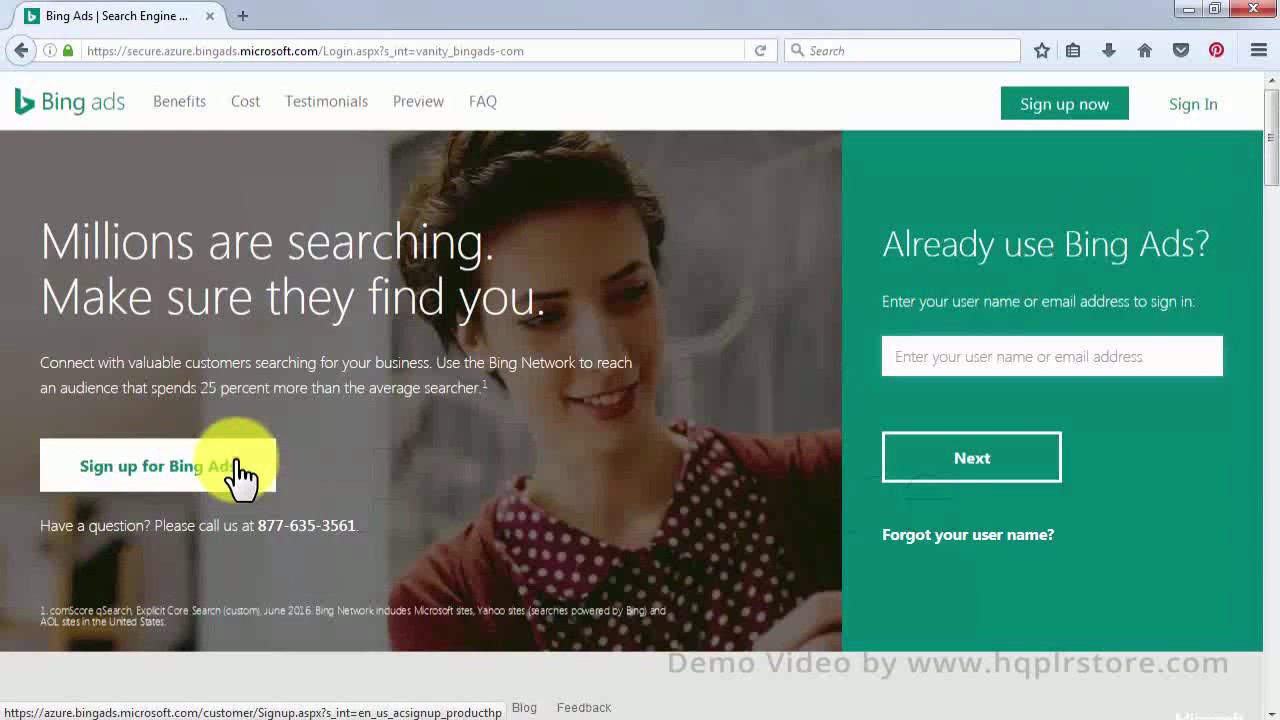
Task: Focus the user name or email field
Action: [1052, 357]
